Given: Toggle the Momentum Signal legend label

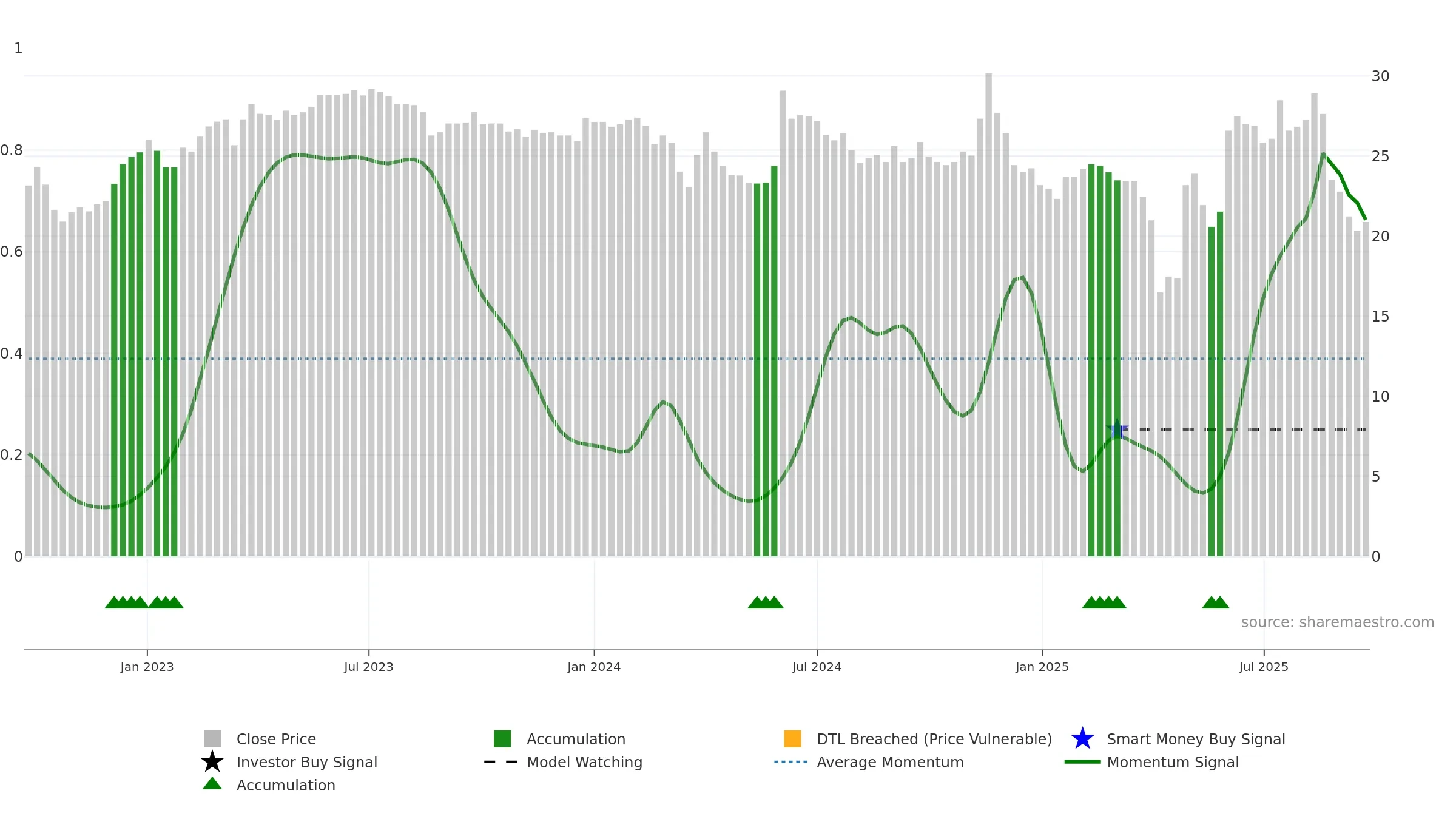Looking at the screenshot, I should (x=1173, y=762).
